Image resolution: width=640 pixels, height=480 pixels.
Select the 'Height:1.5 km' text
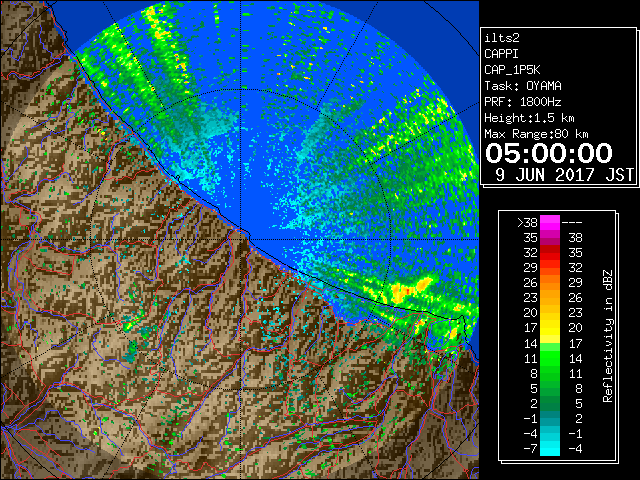point(529,118)
